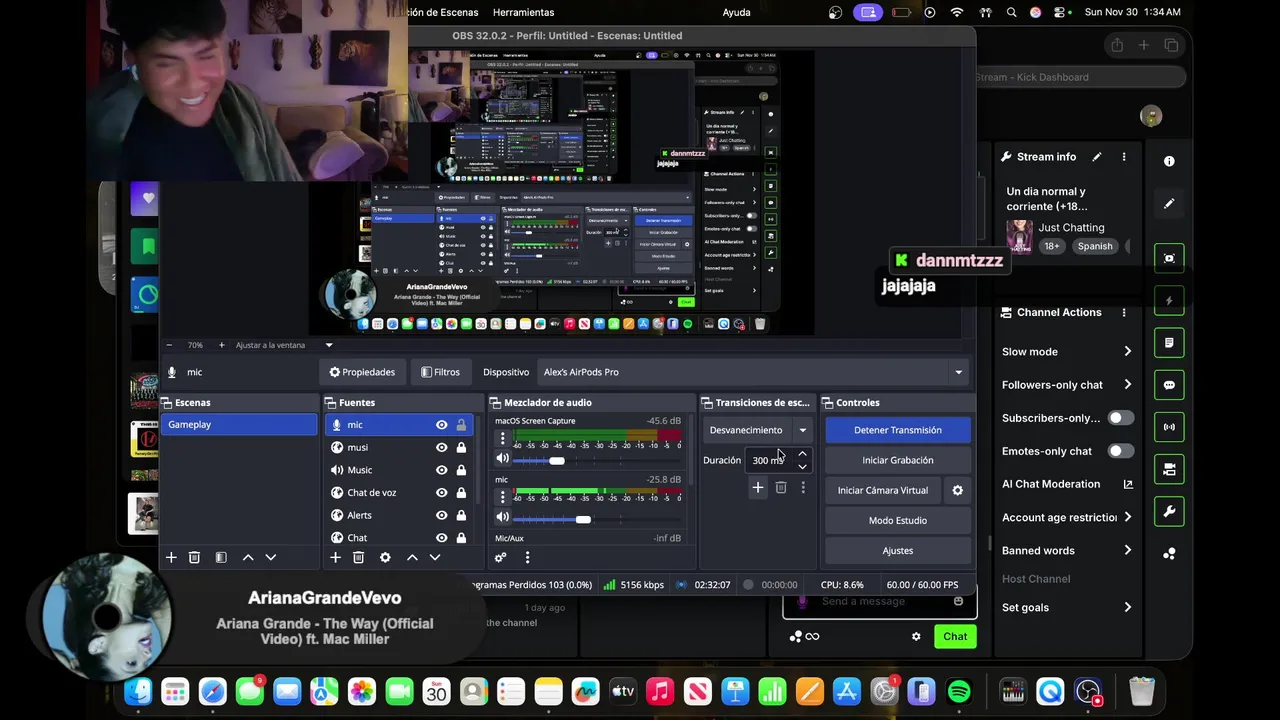Open the Stream info three-dot menu

[1124, 157]
